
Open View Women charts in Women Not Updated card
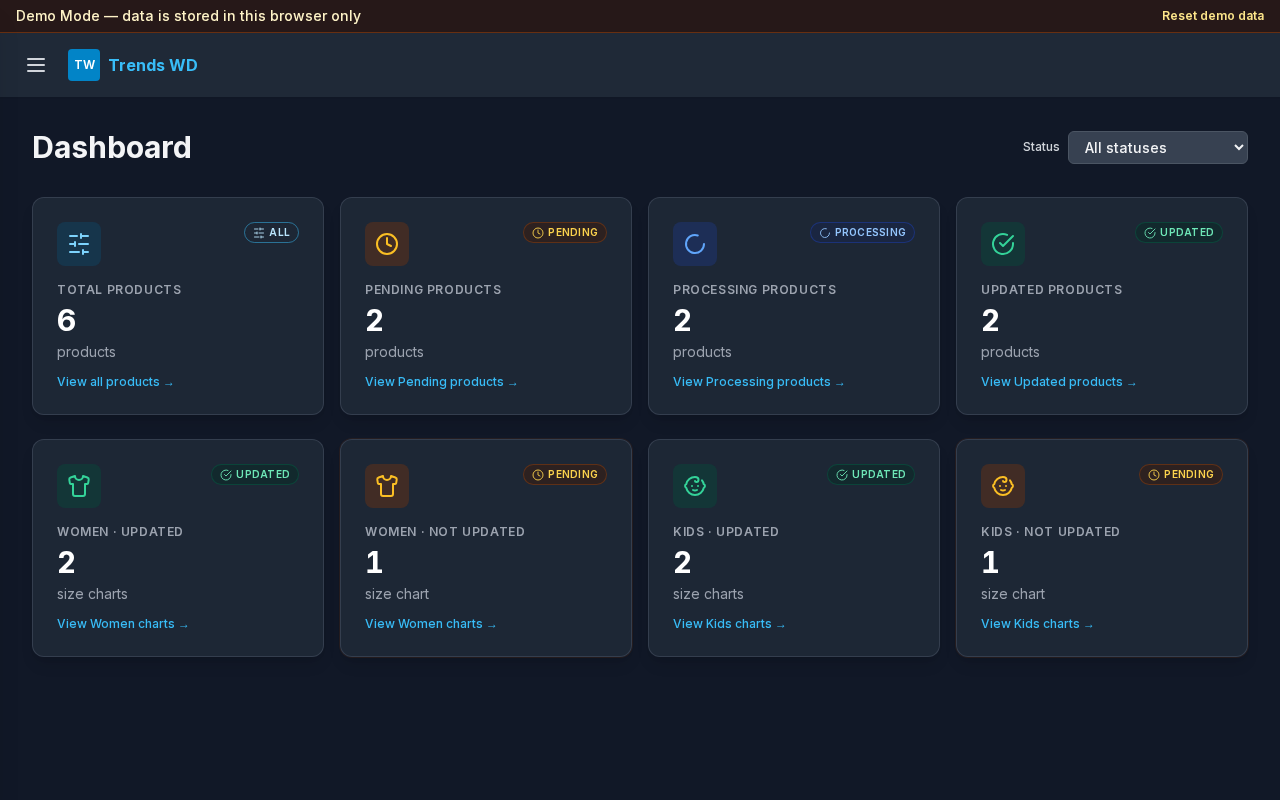[x=431, y=624]
